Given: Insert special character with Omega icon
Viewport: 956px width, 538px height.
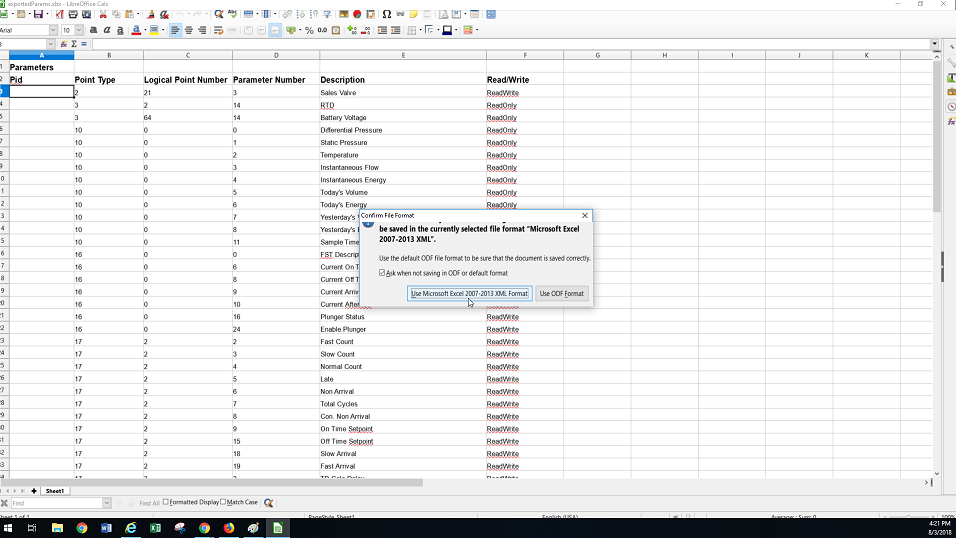Looking at the screenshot, I should (387, 15).
